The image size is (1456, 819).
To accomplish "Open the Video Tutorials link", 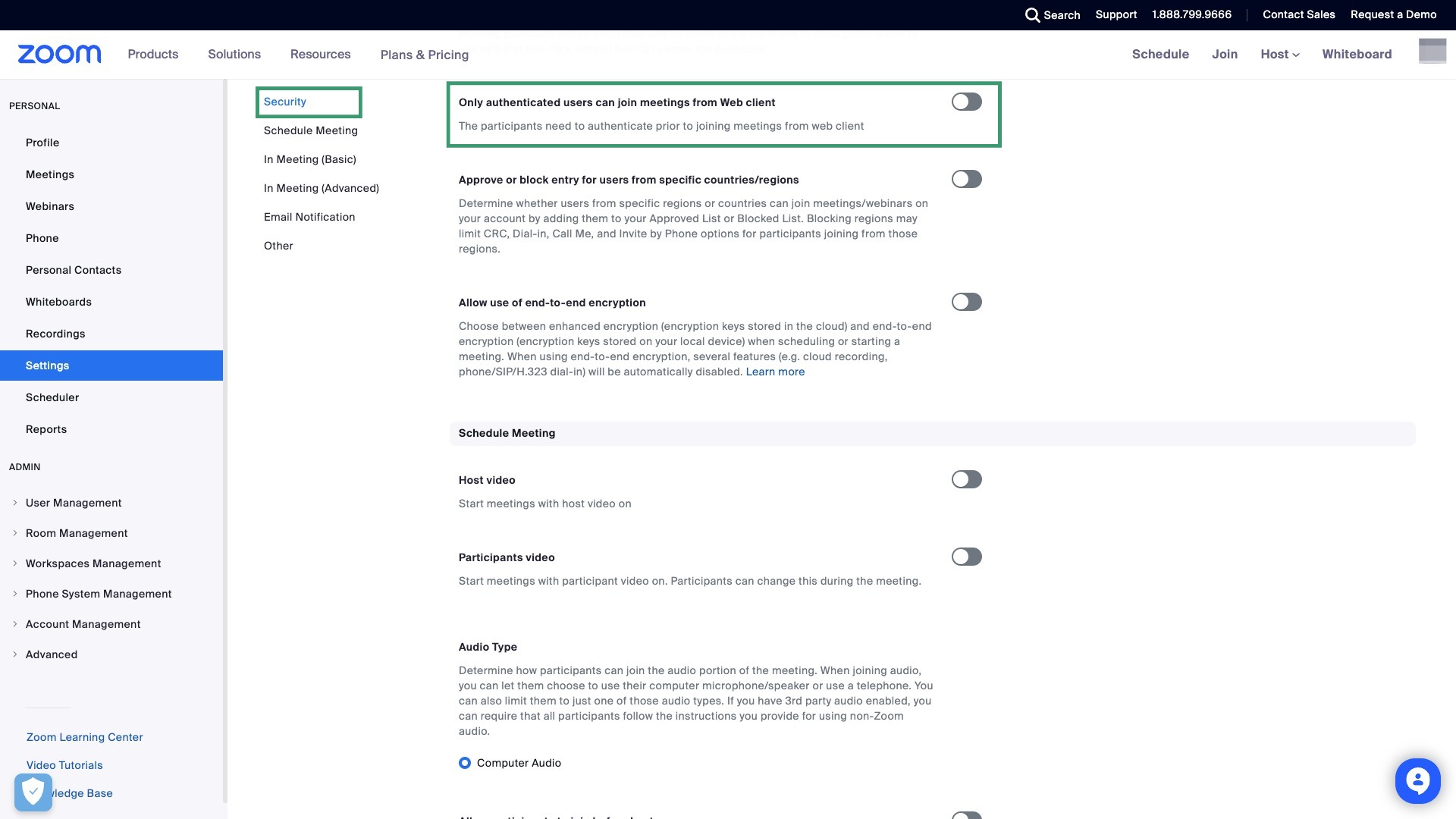I will [64, 765].
